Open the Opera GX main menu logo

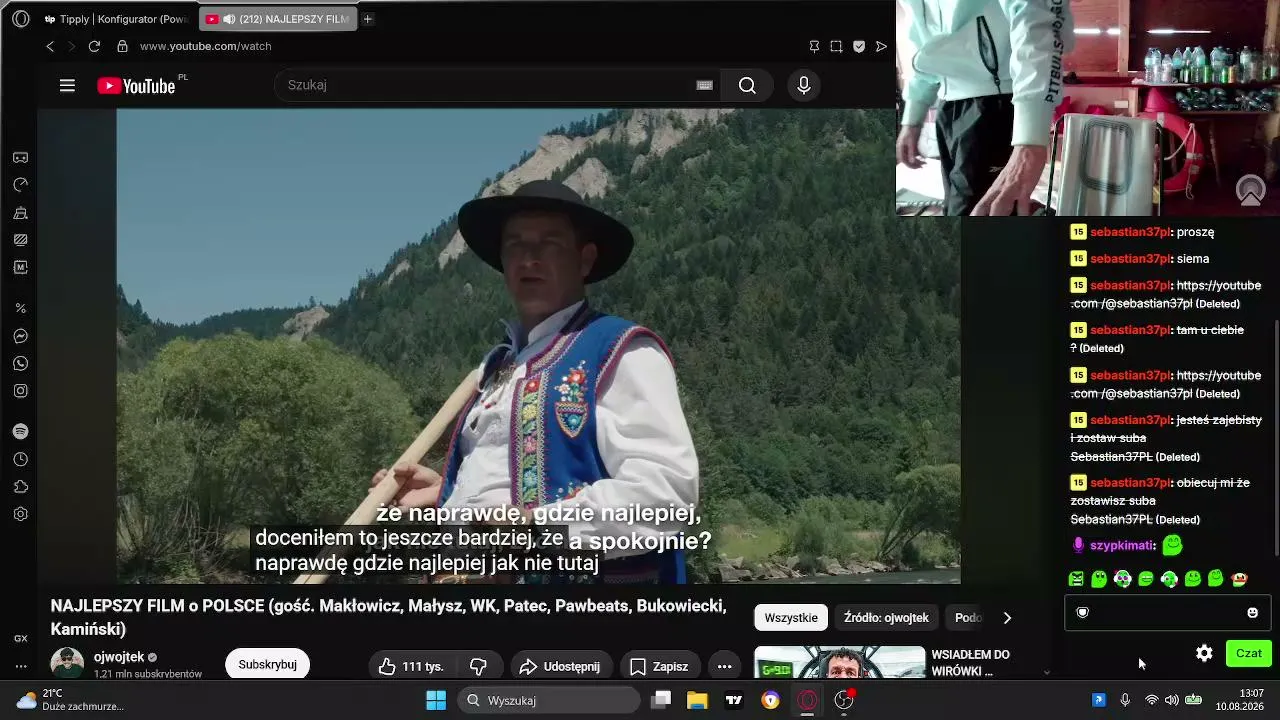(20, 19)
